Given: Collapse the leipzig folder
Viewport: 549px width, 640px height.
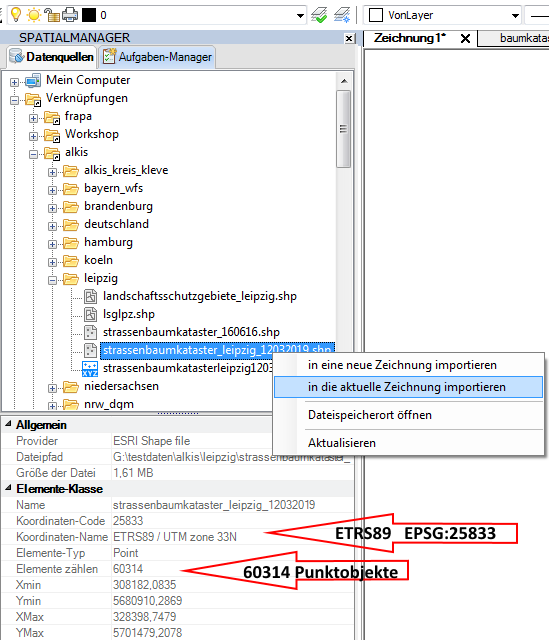Looking at the screenshot, I should click(x=52, y=280).
